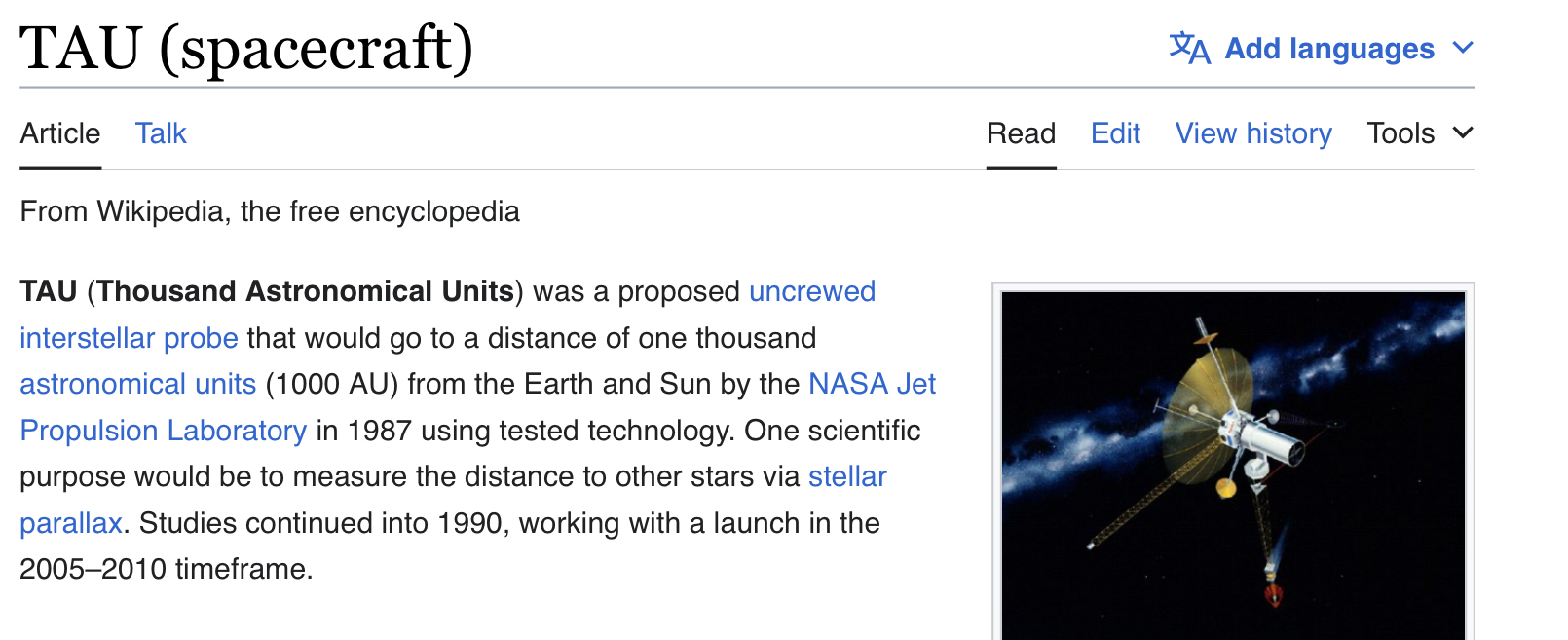Select the Article tab
The width and height of the screenshot is (1568, 640).
click(60, 133)
